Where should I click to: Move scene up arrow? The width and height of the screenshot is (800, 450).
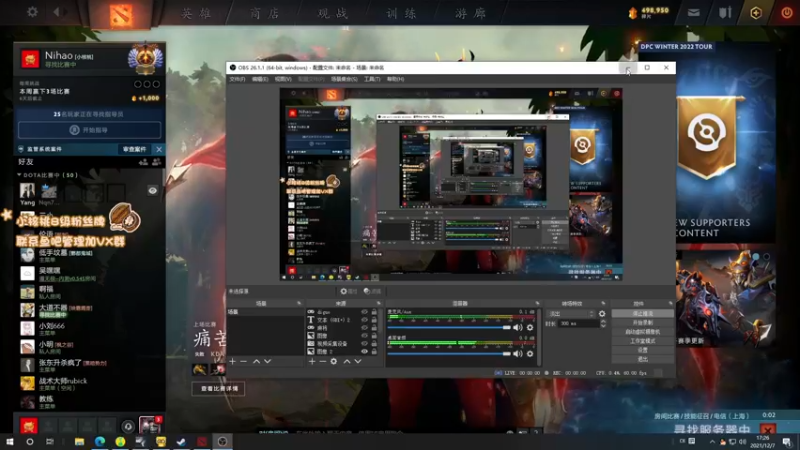click(256, 361)
